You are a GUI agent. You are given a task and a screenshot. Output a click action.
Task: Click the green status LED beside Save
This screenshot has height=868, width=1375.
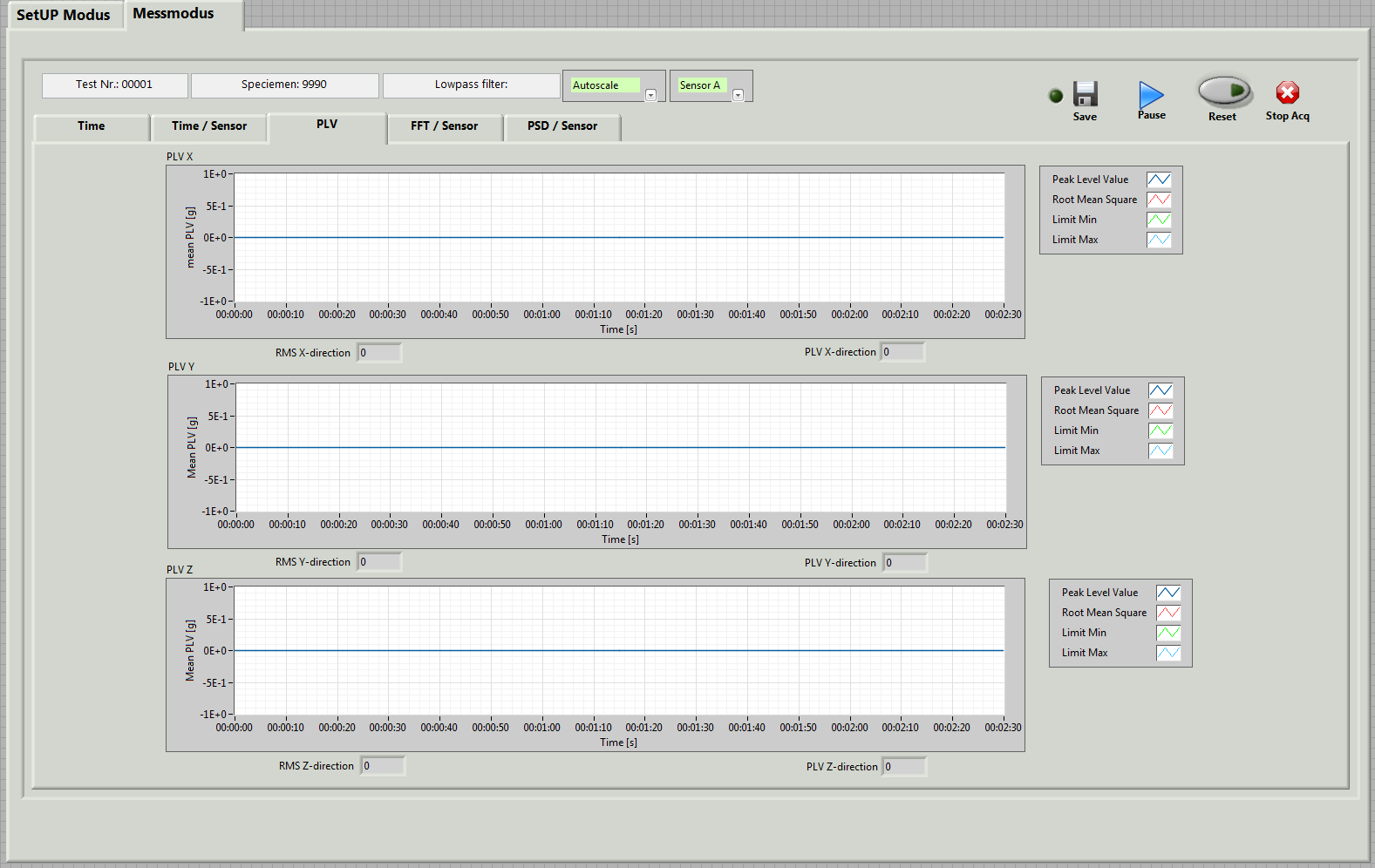(1056, 96)
